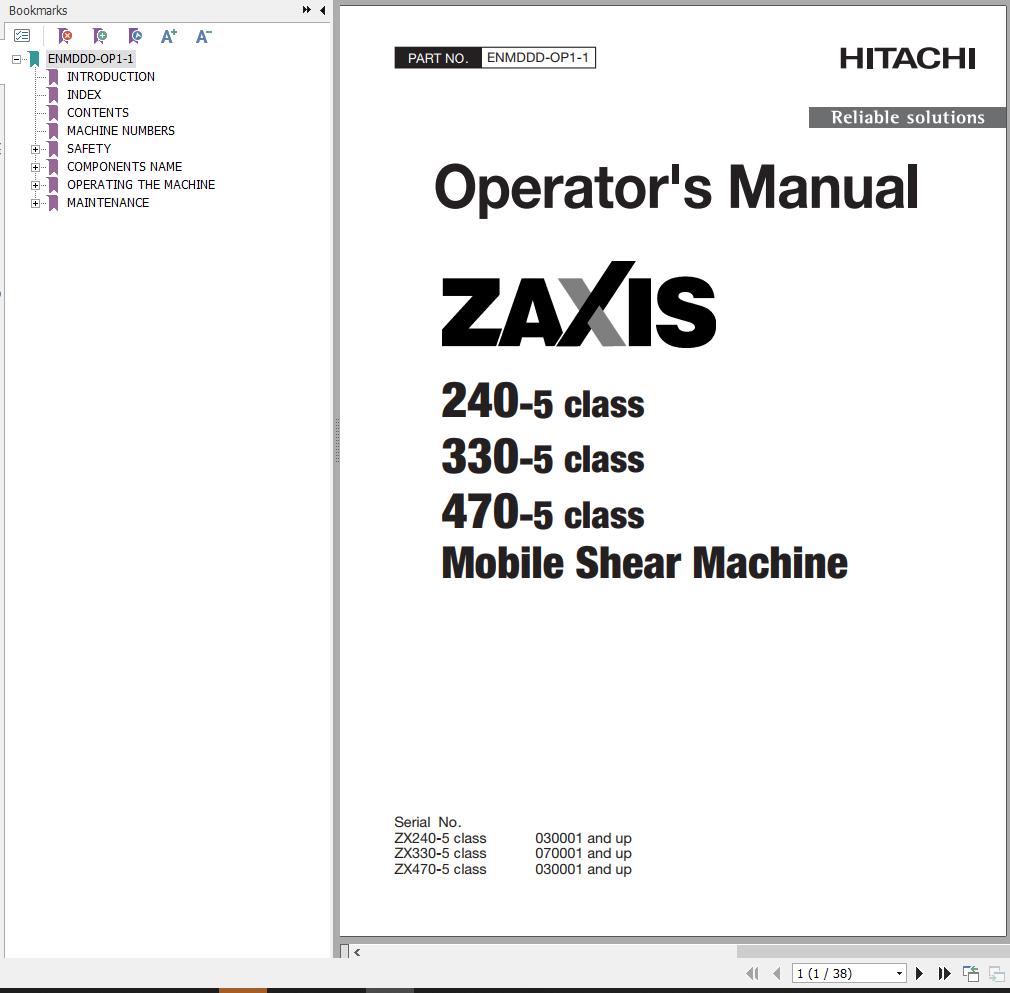Open the page number dropdown
1010x993 pixels.
(x=899, y=973)
